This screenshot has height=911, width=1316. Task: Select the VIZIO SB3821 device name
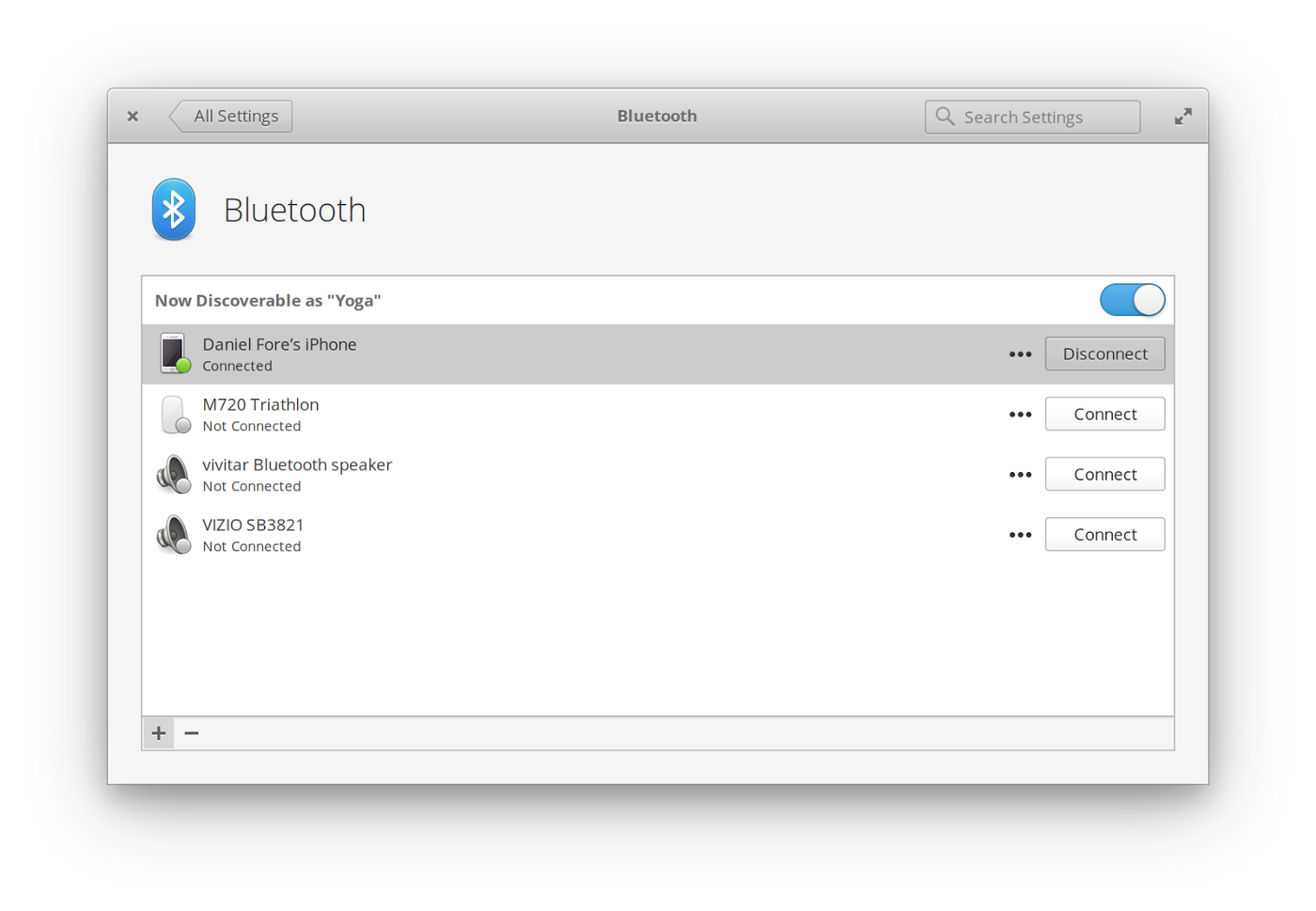click(x=253, y=525)
